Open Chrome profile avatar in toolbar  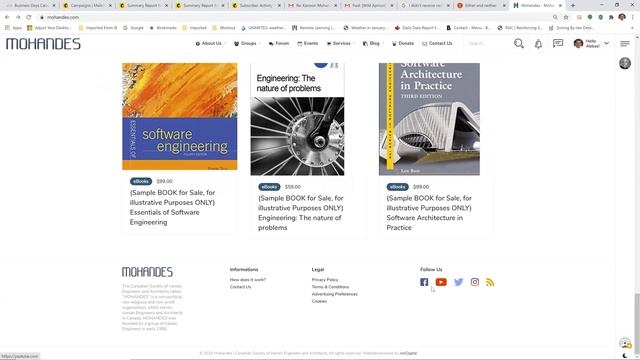pos(622,17)
